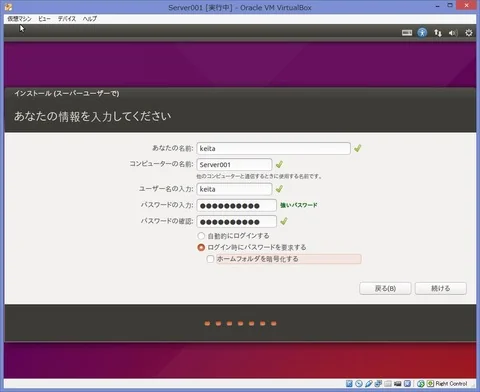Click the blue square icon left of the status bar separator

click(x=407, y=384)
